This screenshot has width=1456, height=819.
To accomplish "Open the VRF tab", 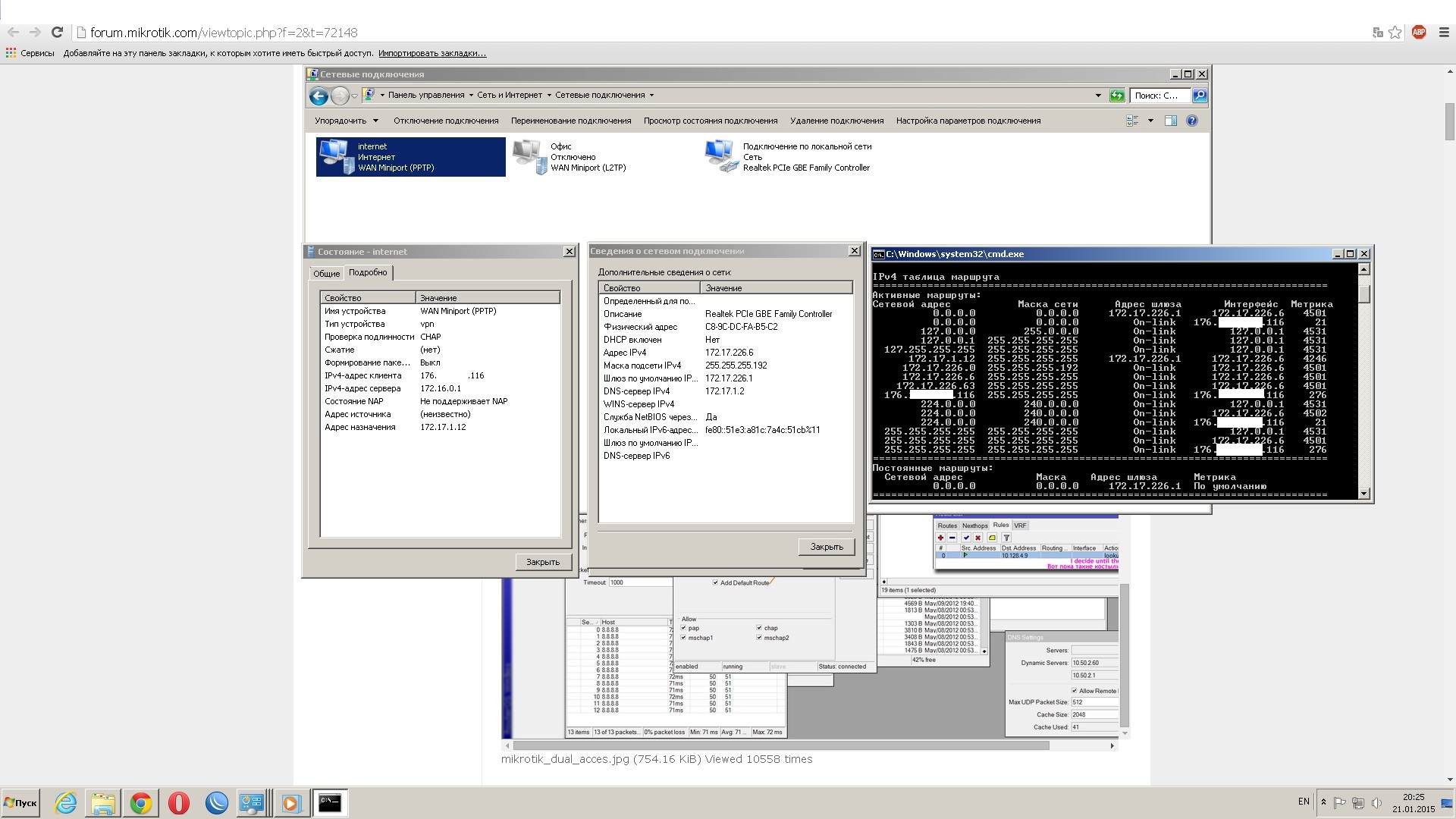I will click(1021, 526).
